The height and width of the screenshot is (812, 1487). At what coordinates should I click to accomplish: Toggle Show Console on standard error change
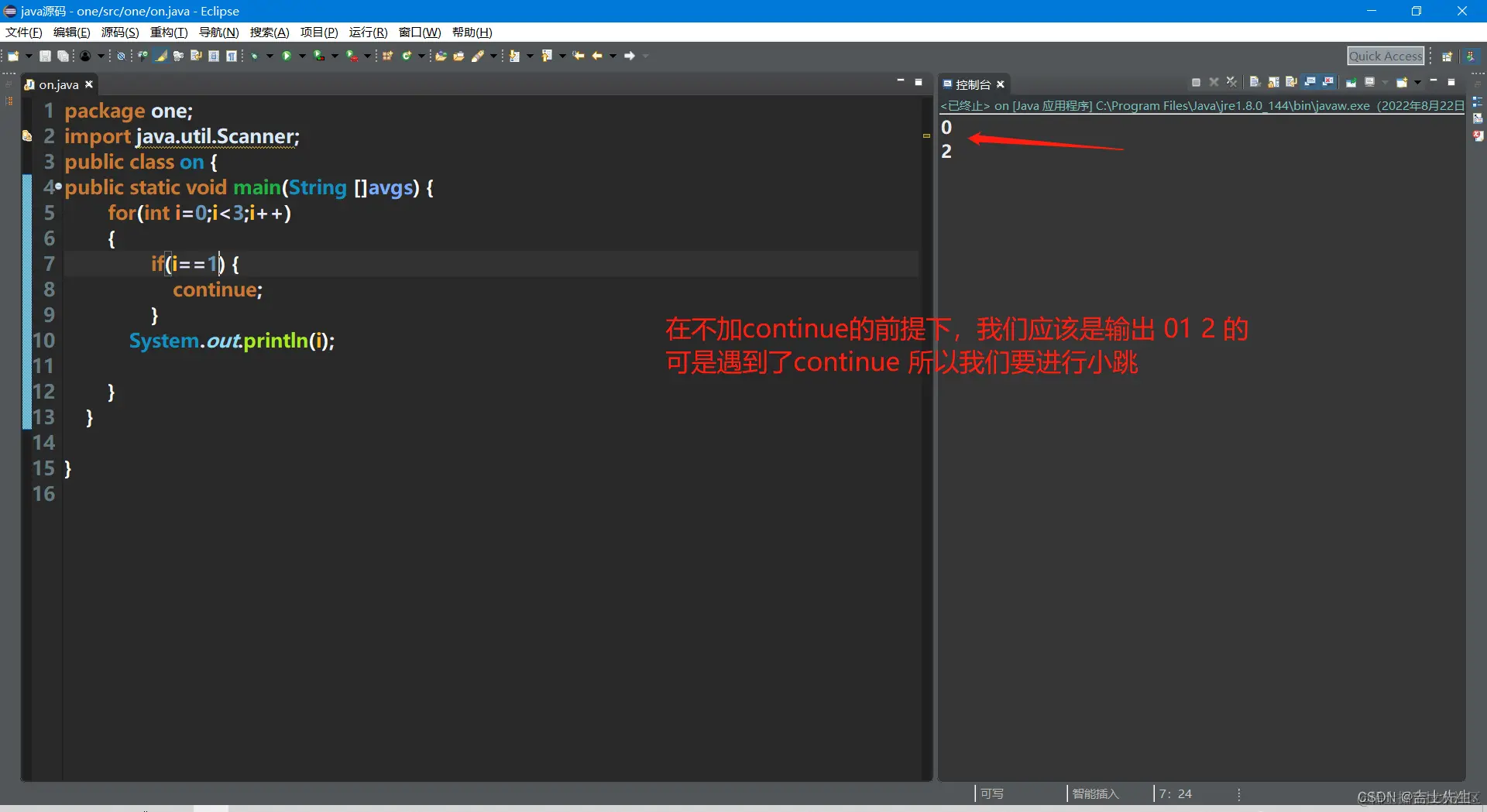pyautogui.click(x=1327, y=82)
